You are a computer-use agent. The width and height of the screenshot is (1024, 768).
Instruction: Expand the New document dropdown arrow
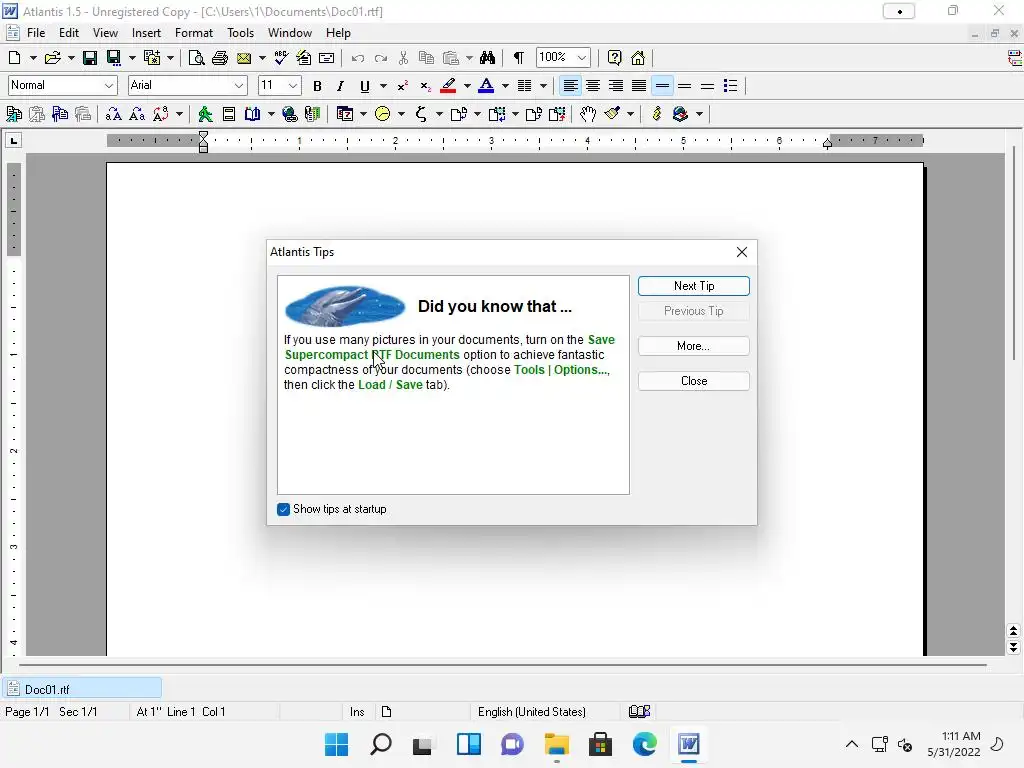click(33, 58)
